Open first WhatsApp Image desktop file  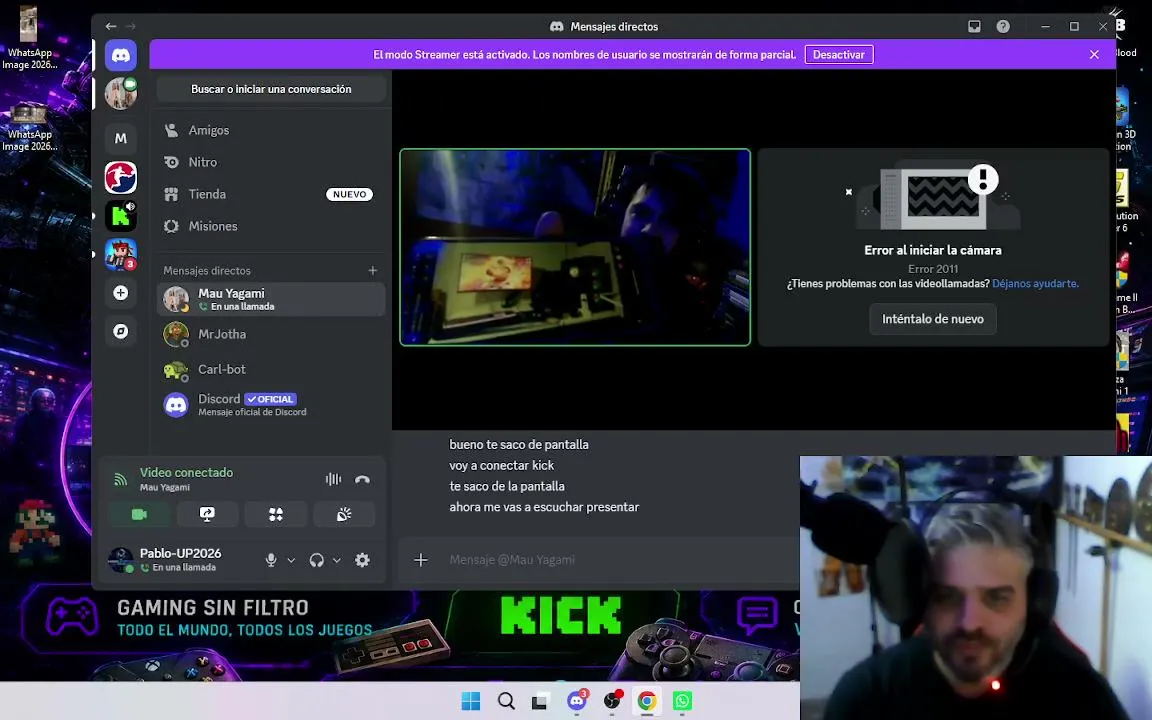click(x=29, y=38)
